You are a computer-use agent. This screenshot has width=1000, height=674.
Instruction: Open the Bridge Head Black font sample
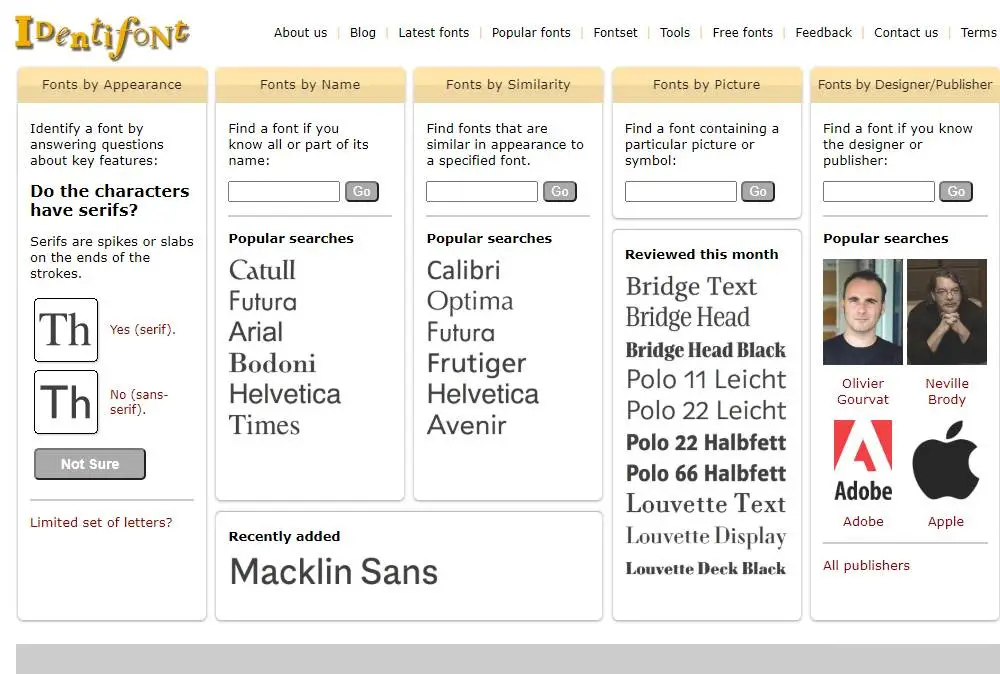click(705, 350)
